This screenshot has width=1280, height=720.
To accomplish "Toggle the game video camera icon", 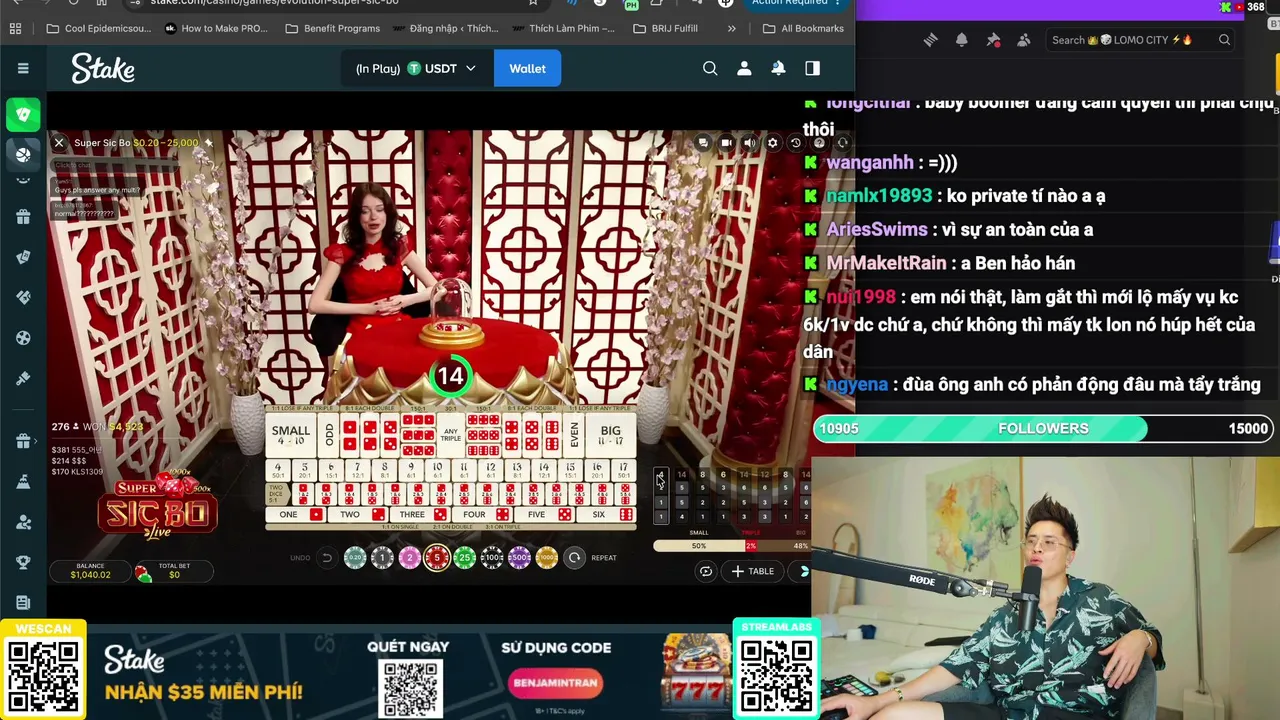I will 726,143.
